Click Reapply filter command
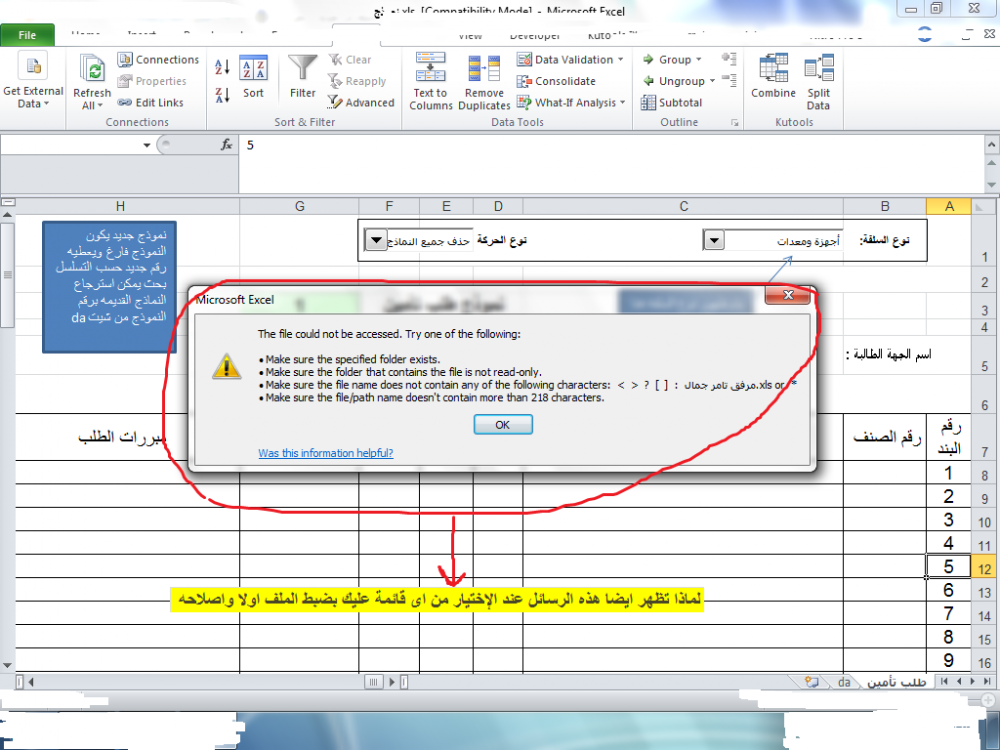Screen dimensions: 1000x750 pos(357,81)
